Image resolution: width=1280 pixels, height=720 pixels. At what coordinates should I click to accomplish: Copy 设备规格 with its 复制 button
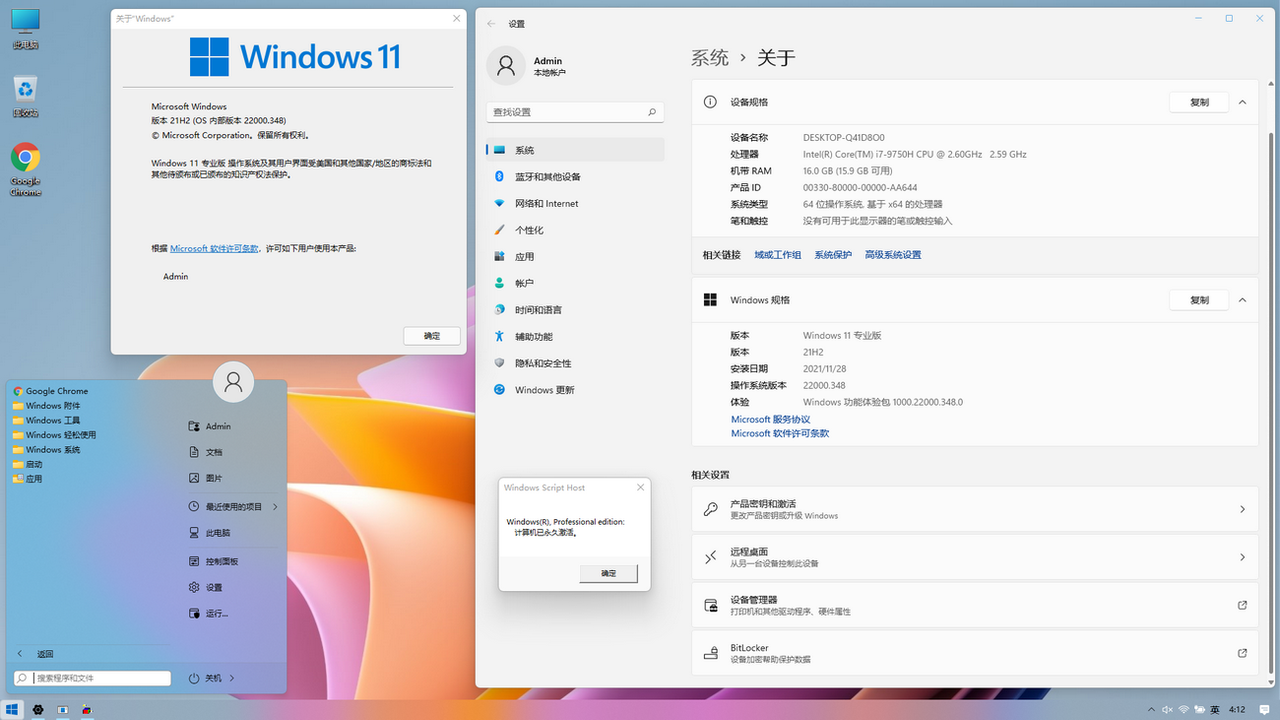pos(1199,102)
